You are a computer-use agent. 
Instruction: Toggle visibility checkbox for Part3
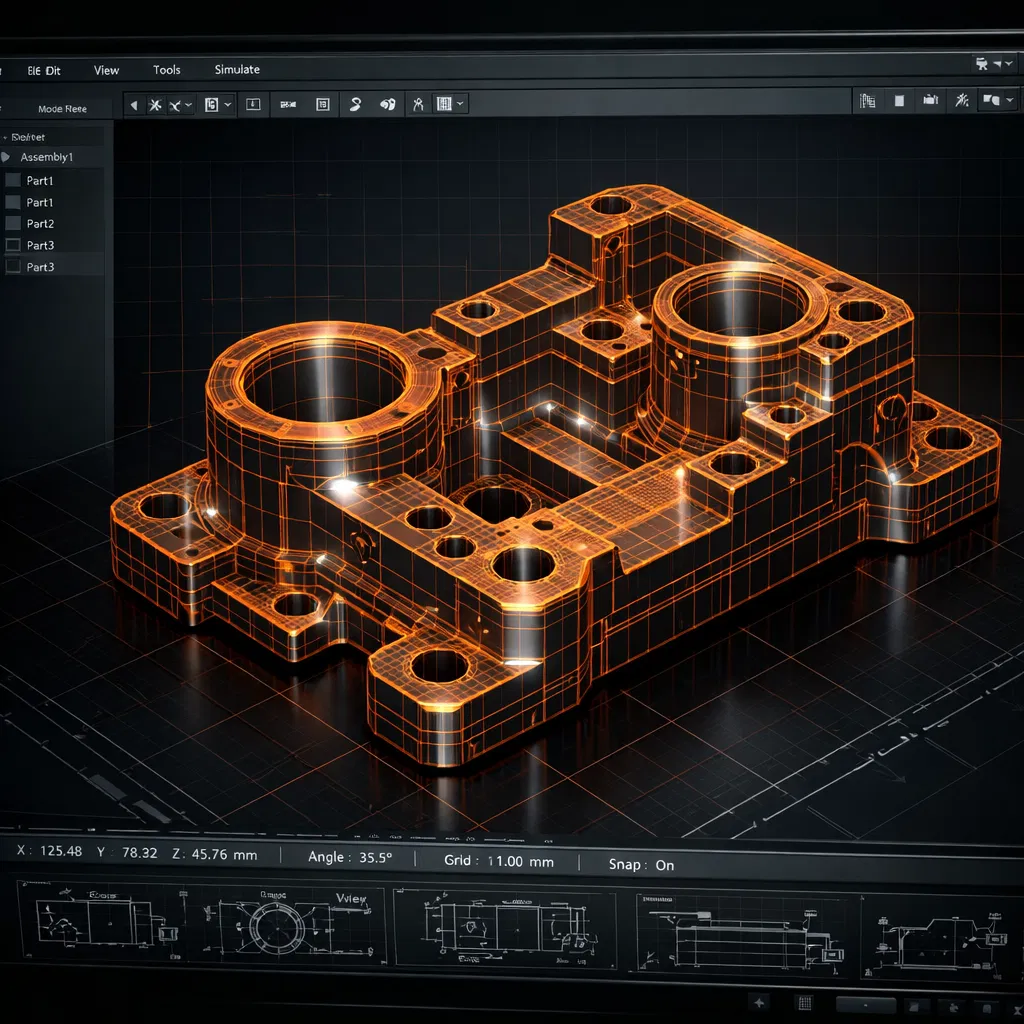tap(15, 245)
